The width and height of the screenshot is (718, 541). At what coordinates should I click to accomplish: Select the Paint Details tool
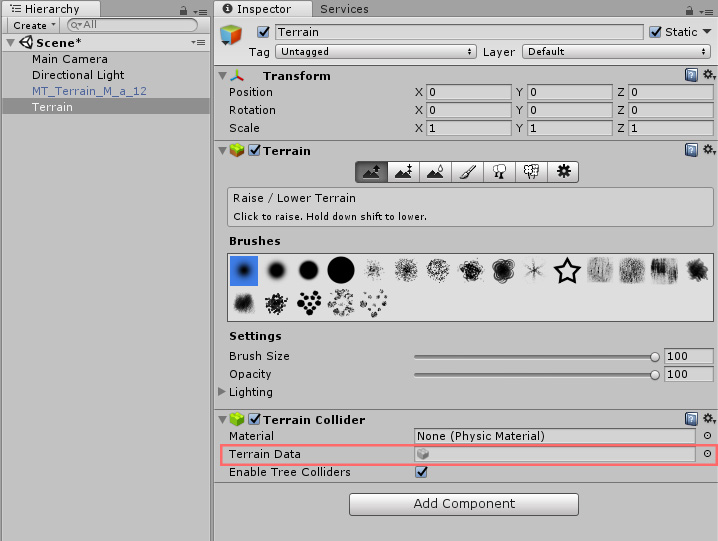tap(531, 172)
